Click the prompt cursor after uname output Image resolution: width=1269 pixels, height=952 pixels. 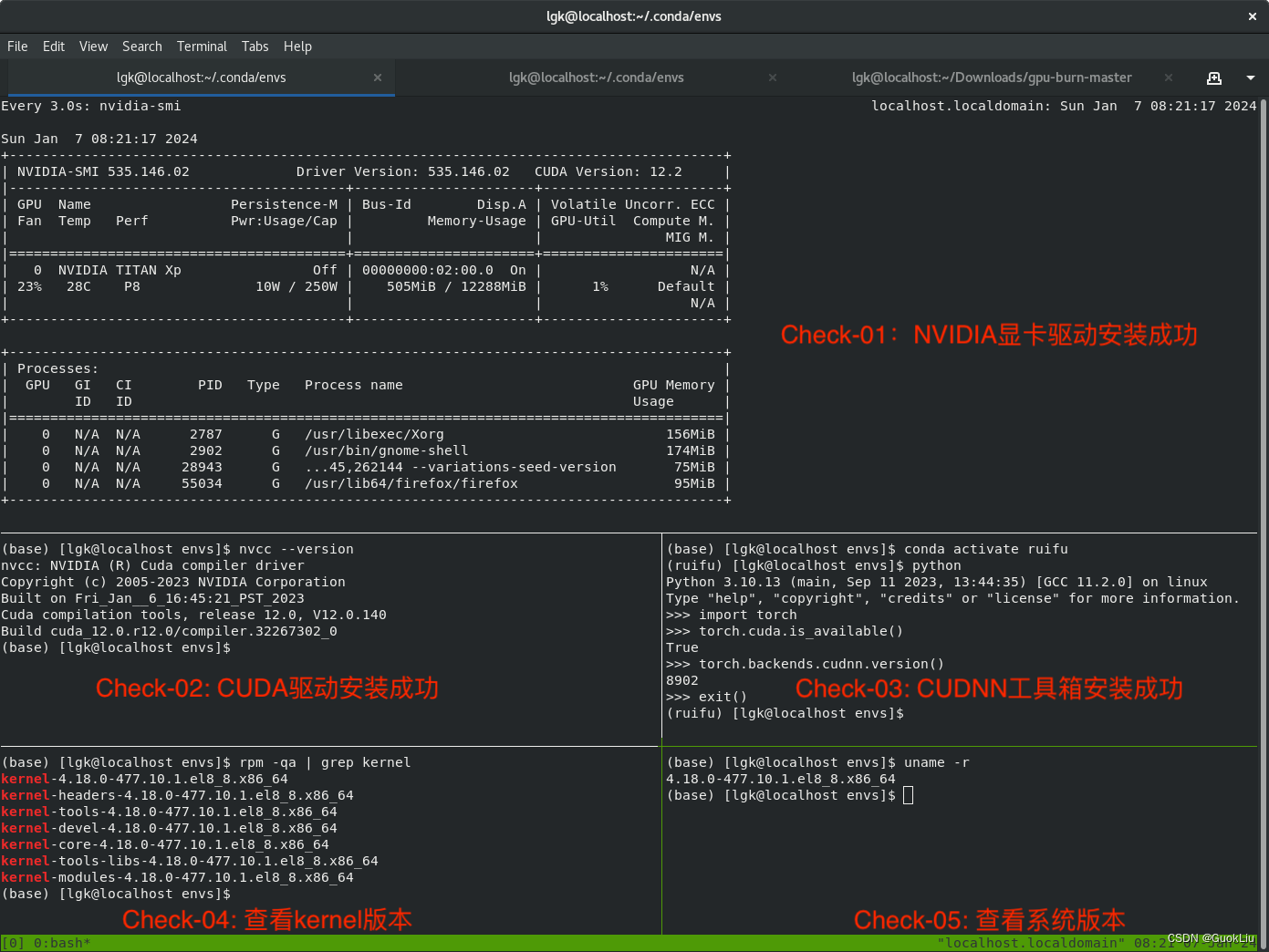pyautogui.click(x=908, y=795)
